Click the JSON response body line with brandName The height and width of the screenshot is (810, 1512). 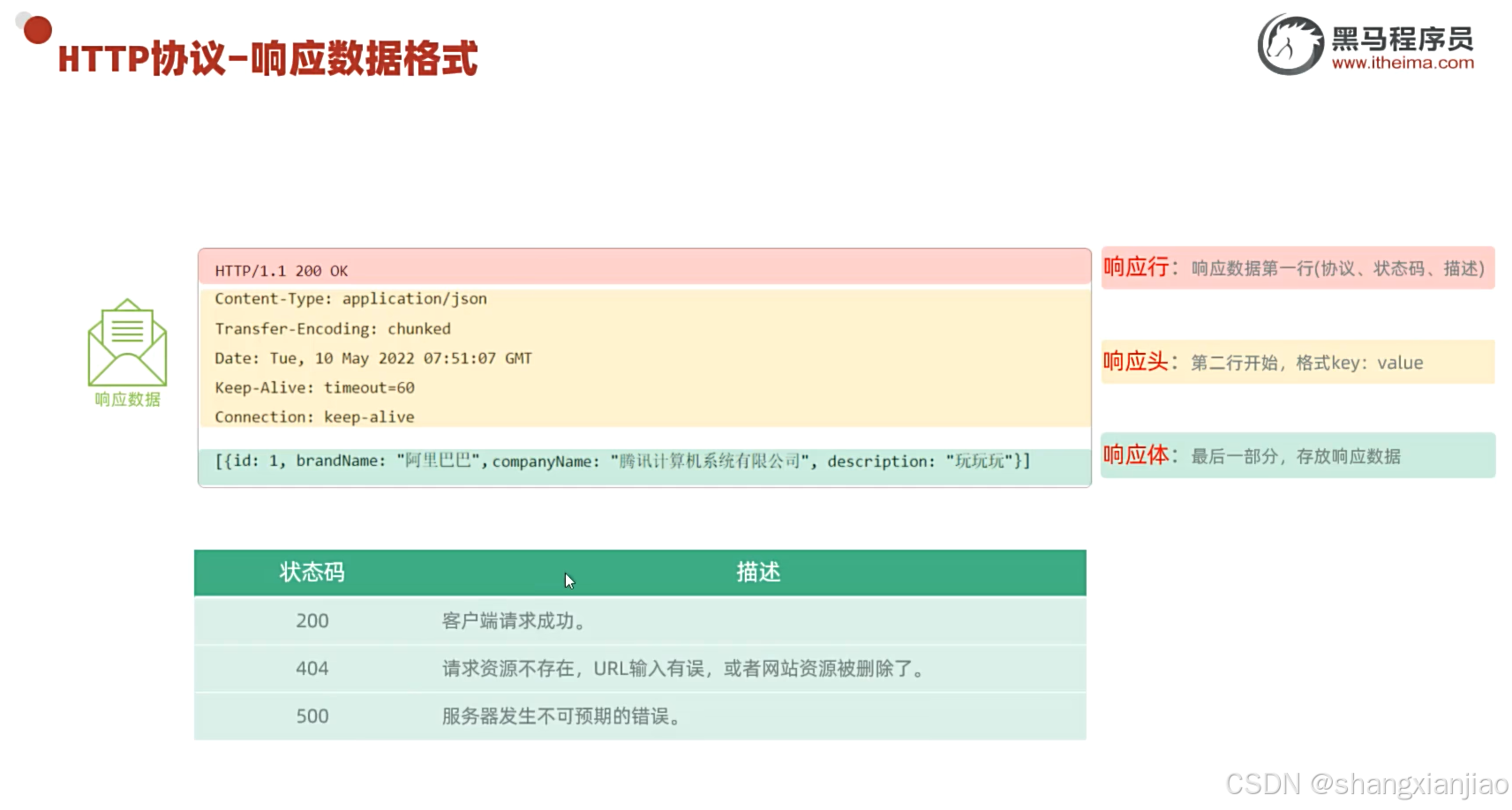click(623, 461)
